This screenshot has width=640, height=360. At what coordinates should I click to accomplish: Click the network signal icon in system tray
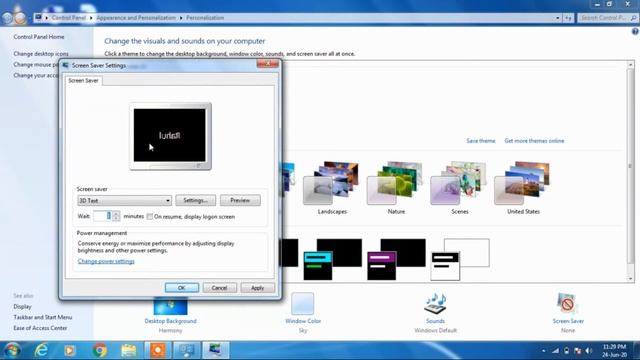point(556,351)
